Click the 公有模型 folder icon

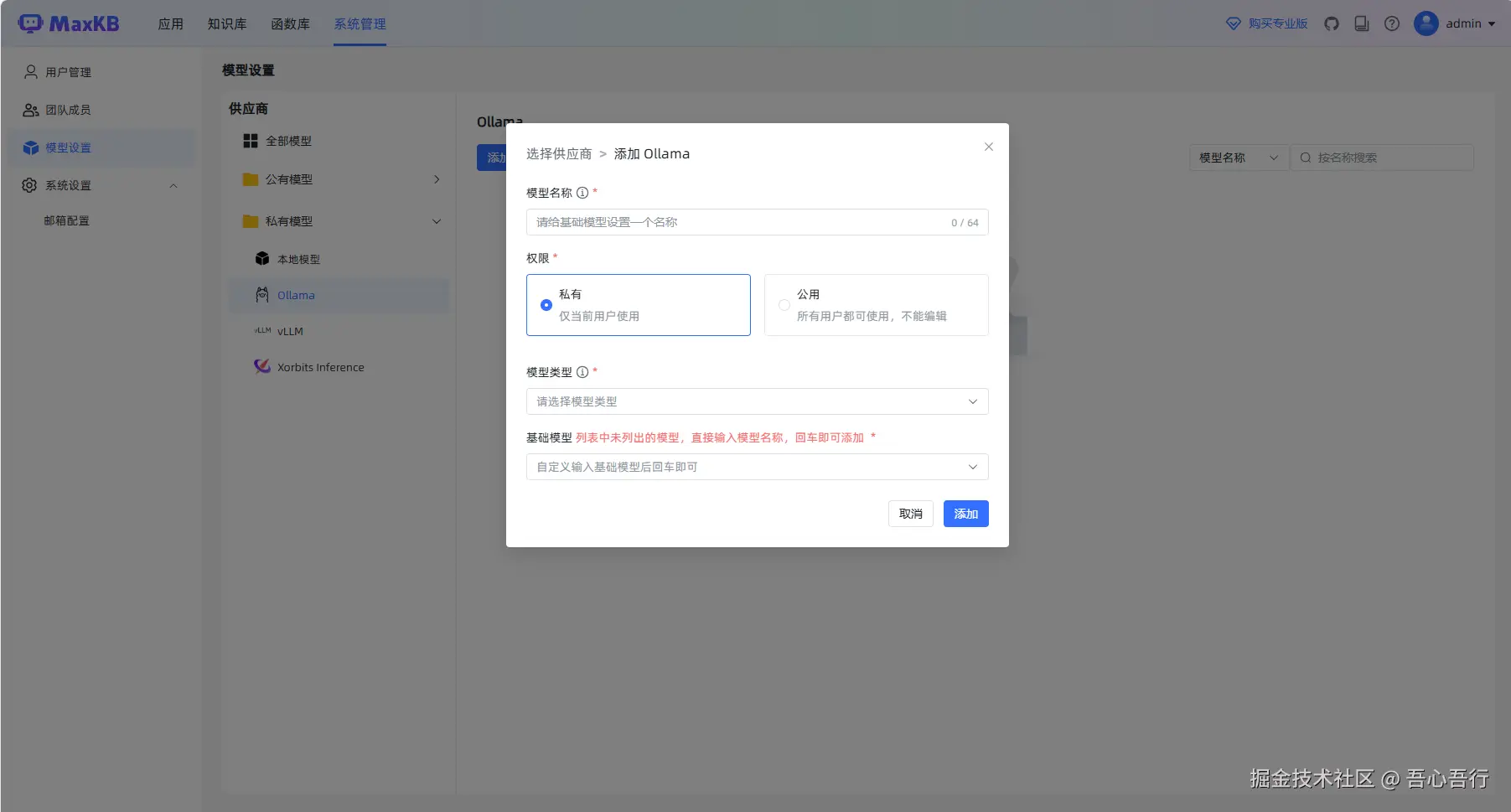pyautogui.click(x=251, y=179)
